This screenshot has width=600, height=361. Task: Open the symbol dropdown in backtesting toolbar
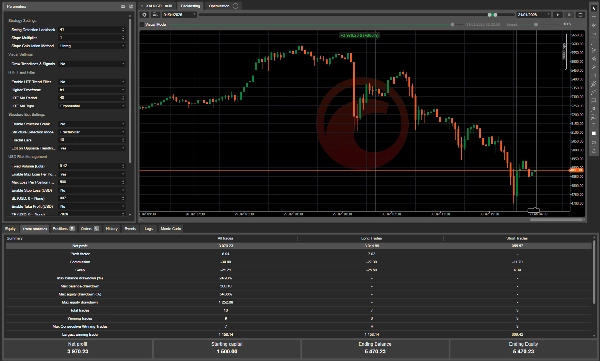click(x=179, y=15)
